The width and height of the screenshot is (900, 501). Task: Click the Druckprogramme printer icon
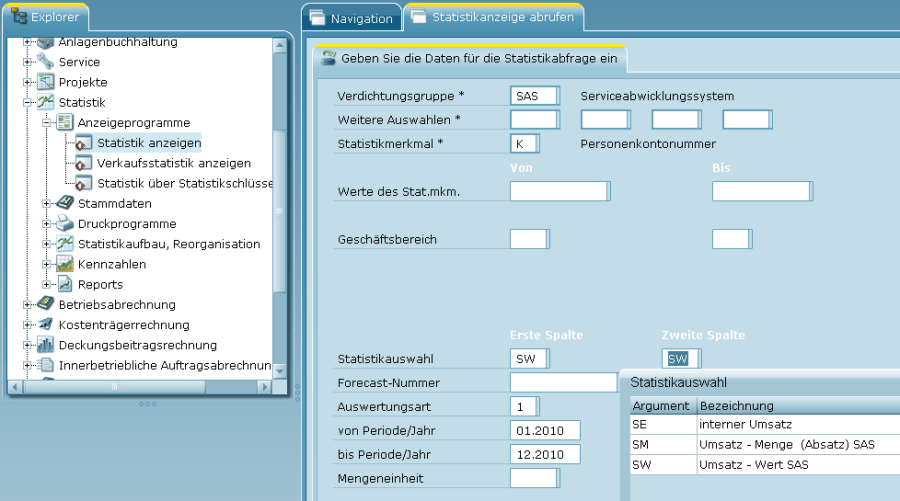[65, 223]
